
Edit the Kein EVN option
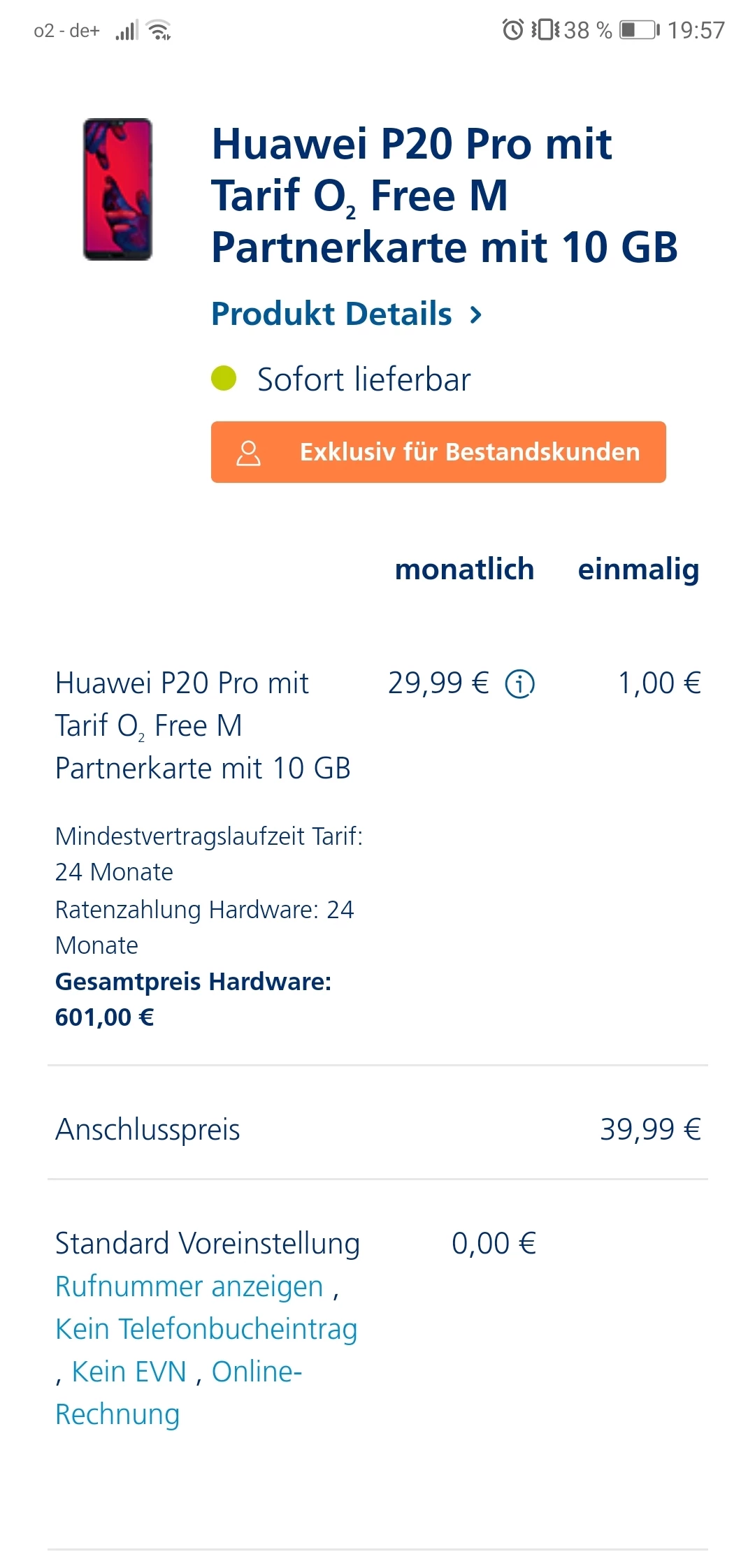click(129, 1372)
